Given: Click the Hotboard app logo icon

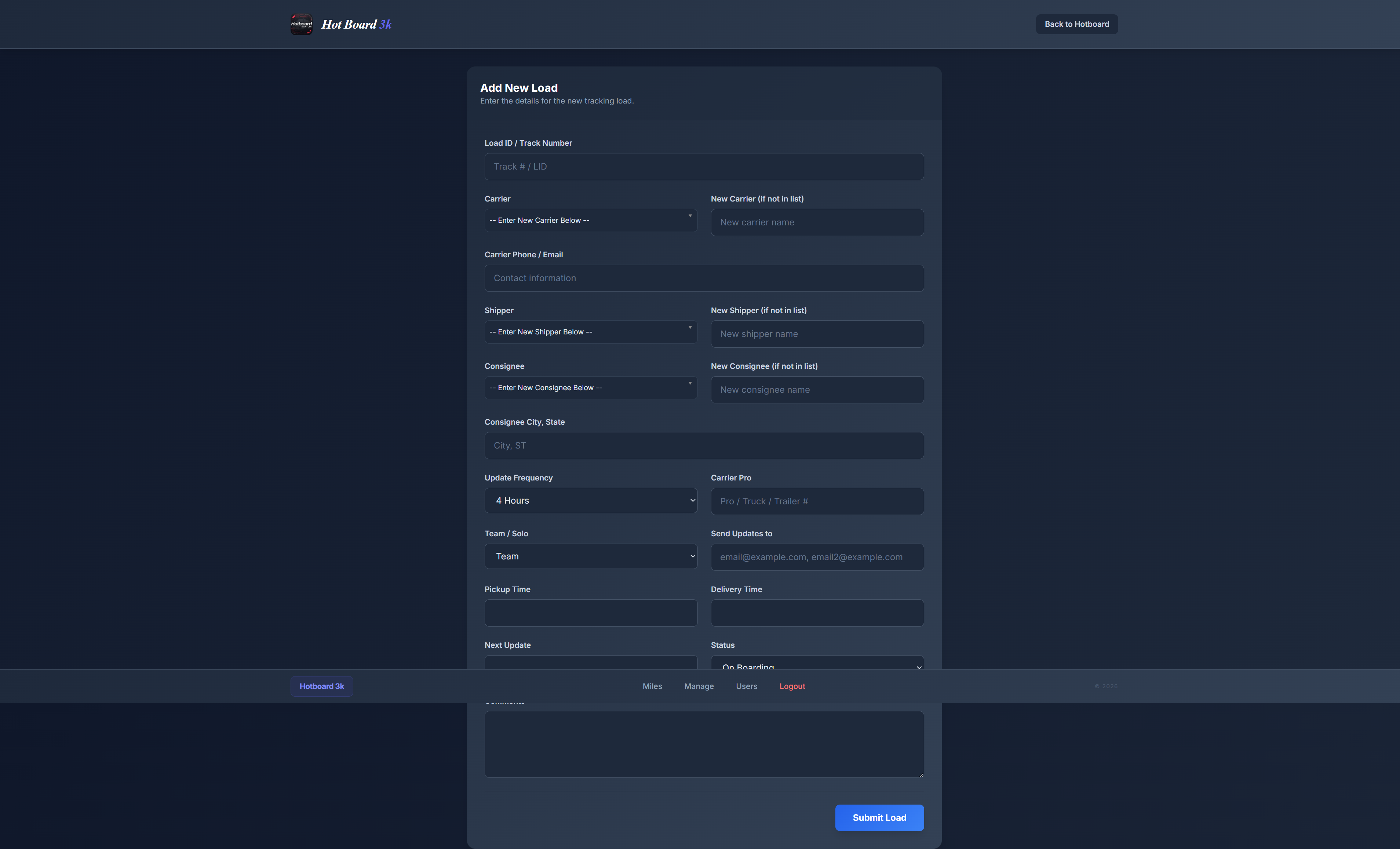Looking at the screenshot, I should click(x=302, y=24).
